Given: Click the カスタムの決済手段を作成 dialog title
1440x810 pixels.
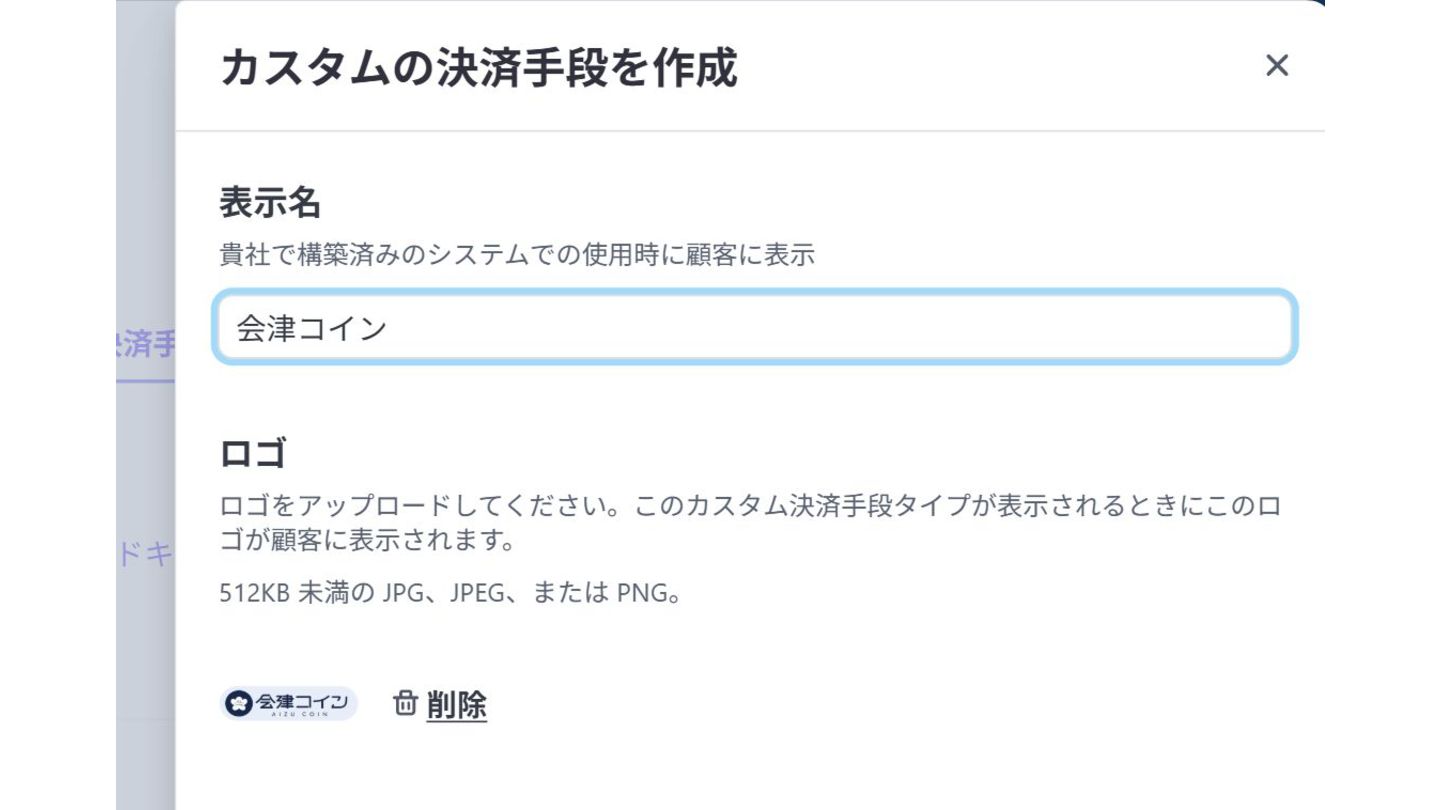Looking at the screenshot, I should click(x=478, y=68).
